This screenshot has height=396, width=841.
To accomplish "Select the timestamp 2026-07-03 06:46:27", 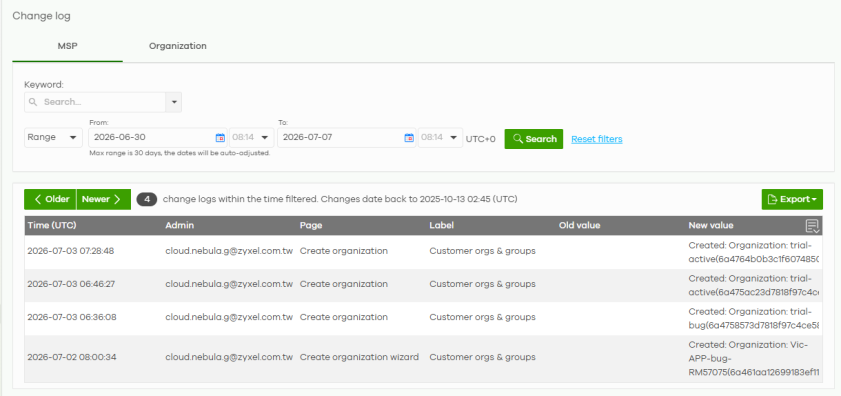I will pyautogui.click(x=71, y=284).
